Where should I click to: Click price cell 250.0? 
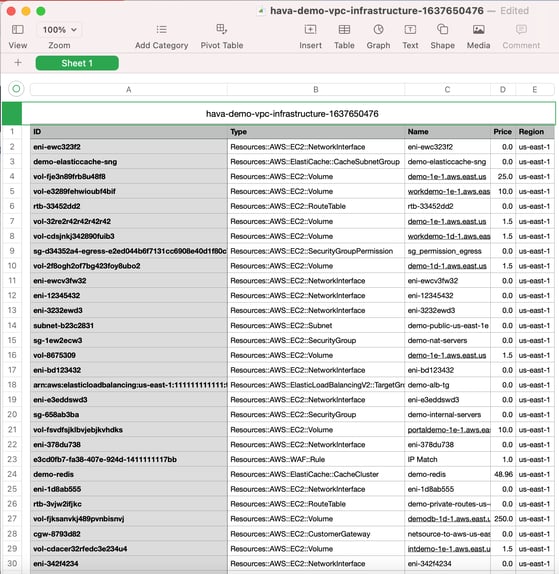[x=503, y=519]
